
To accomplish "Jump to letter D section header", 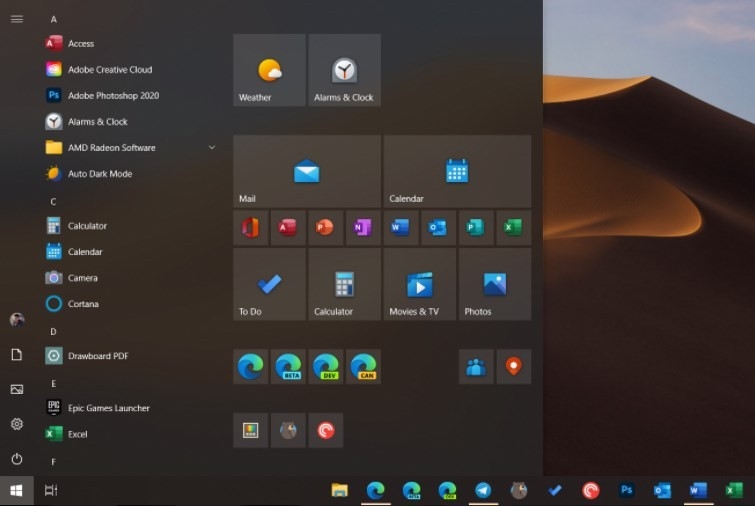I will coord(53,331).
